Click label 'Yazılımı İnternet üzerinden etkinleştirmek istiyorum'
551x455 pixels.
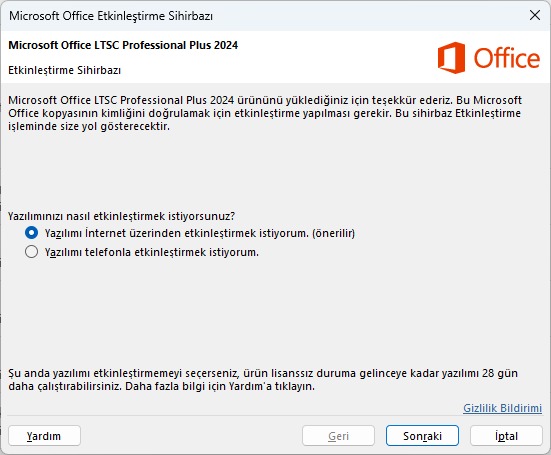177,233
